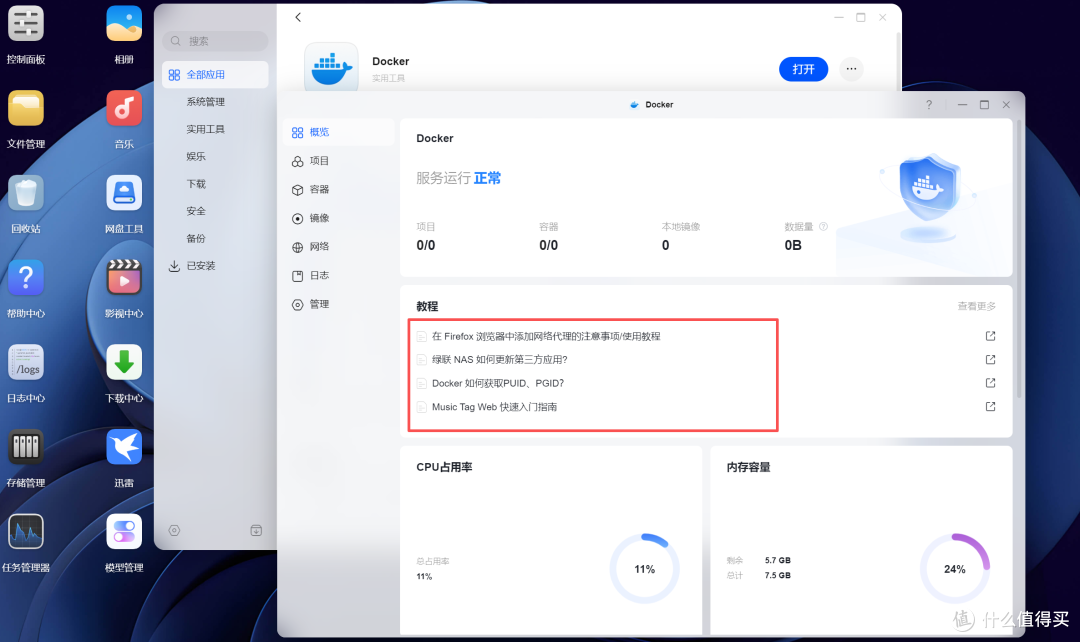1080x642 pixels.
Task: Click the 容器 0/0 count
Action: coord(548,245)
